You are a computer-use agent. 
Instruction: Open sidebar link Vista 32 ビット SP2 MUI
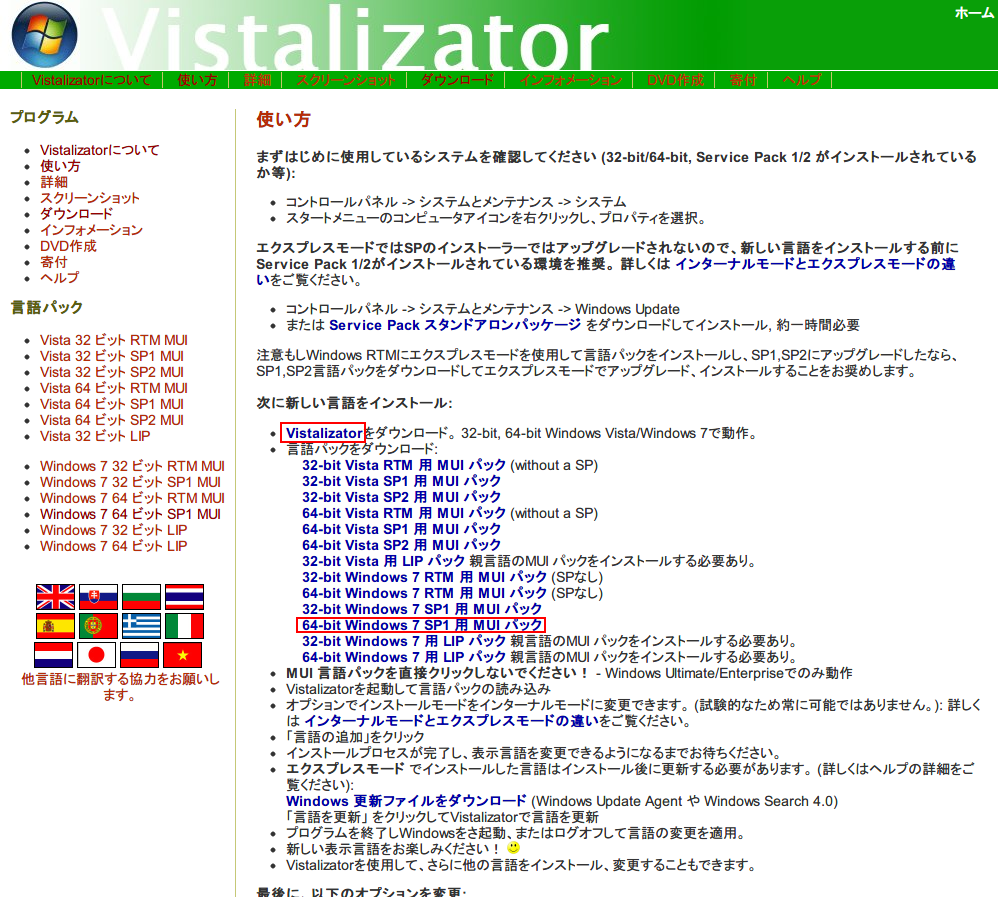112,372
